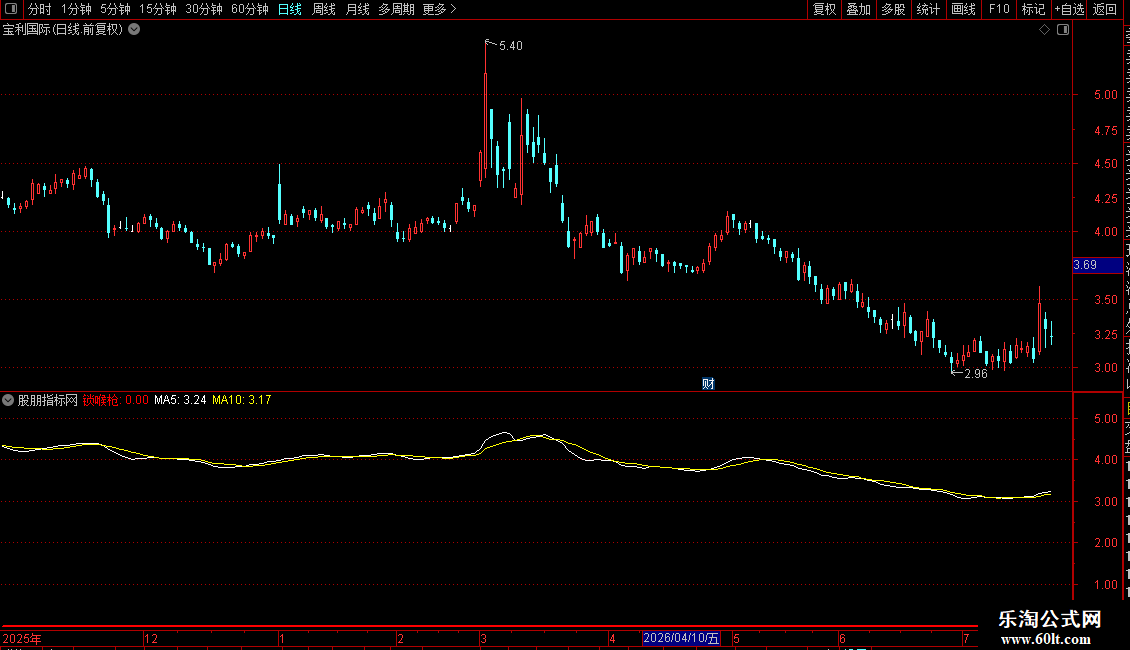Click the 2026/04/10/五 date marker

[681, 638]
